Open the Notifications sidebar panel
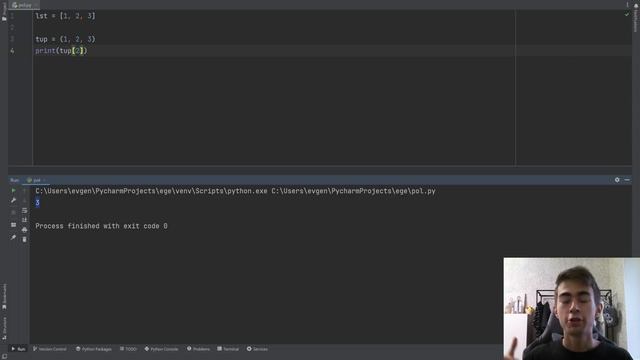Image resolution: width=640 pixels, height=360 pixels. [636, 18]
